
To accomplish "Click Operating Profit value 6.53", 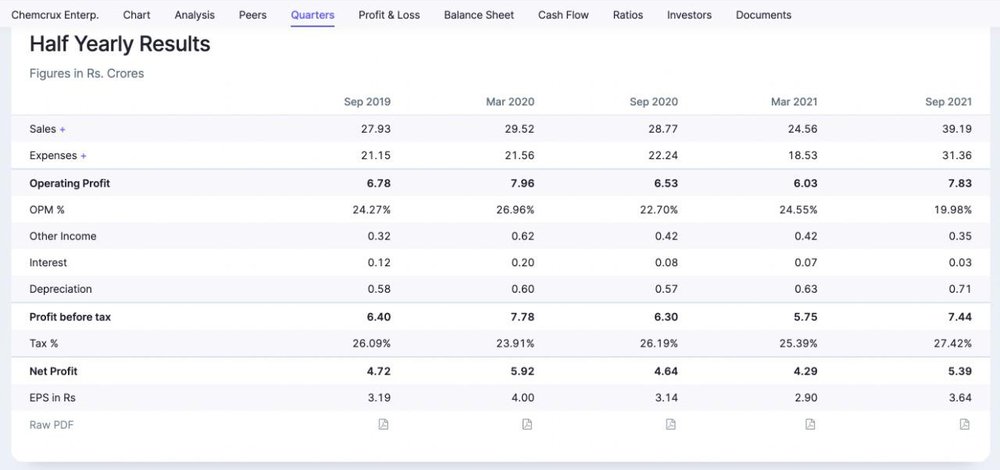I will click(x=666, y=183).
